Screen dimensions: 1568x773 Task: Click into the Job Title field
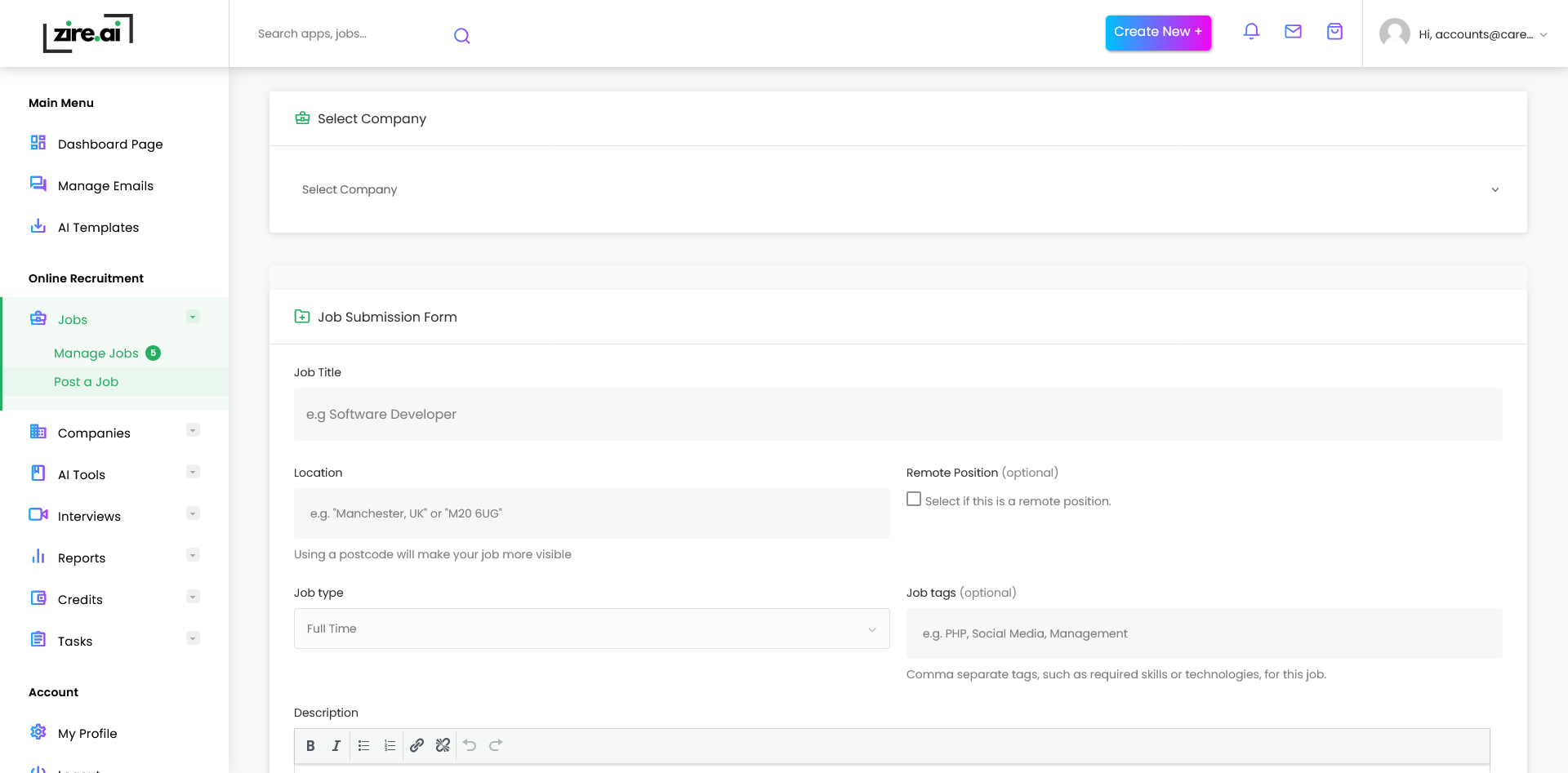click(x=898, y=415)
